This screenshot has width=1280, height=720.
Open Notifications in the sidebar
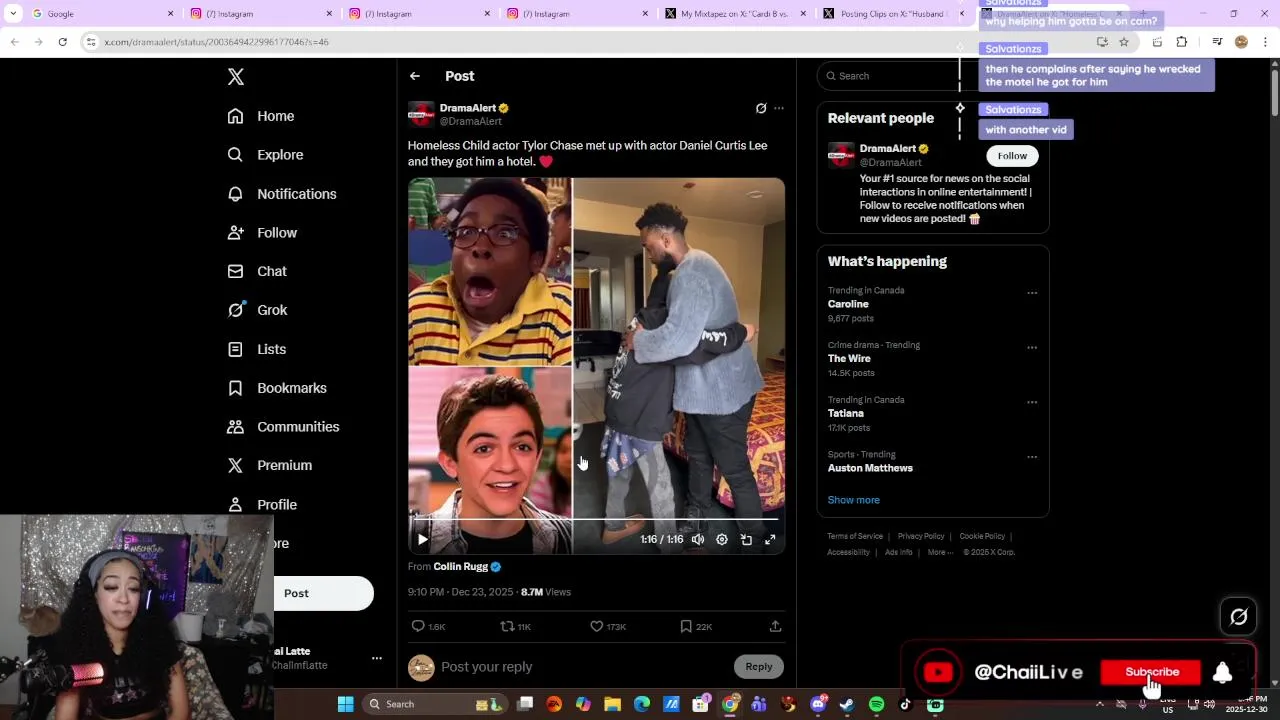click(x=282, y=194)
